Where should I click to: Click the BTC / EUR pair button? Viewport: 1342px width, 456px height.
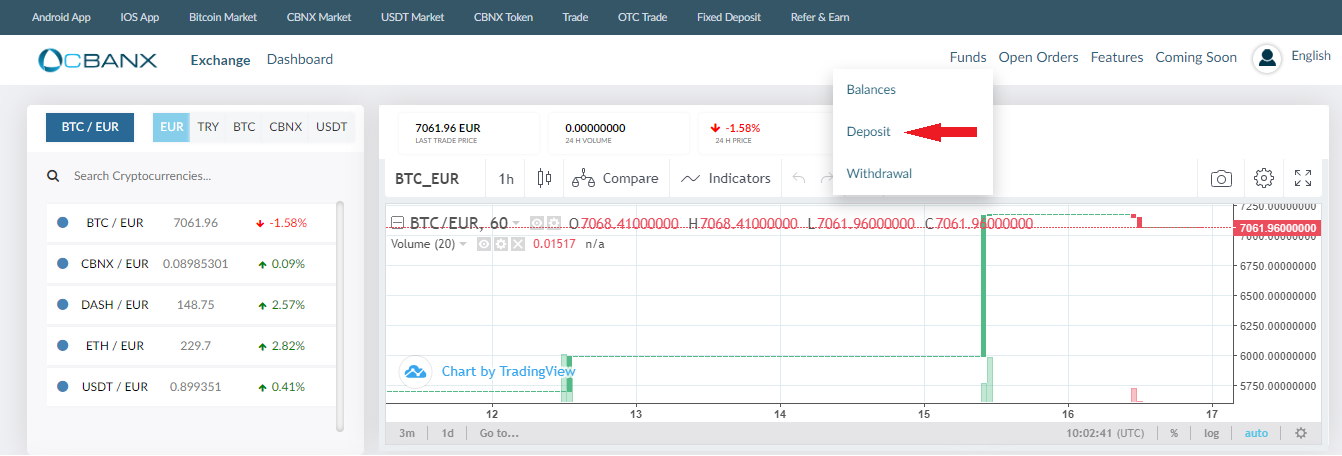click(x=90, y=127)
